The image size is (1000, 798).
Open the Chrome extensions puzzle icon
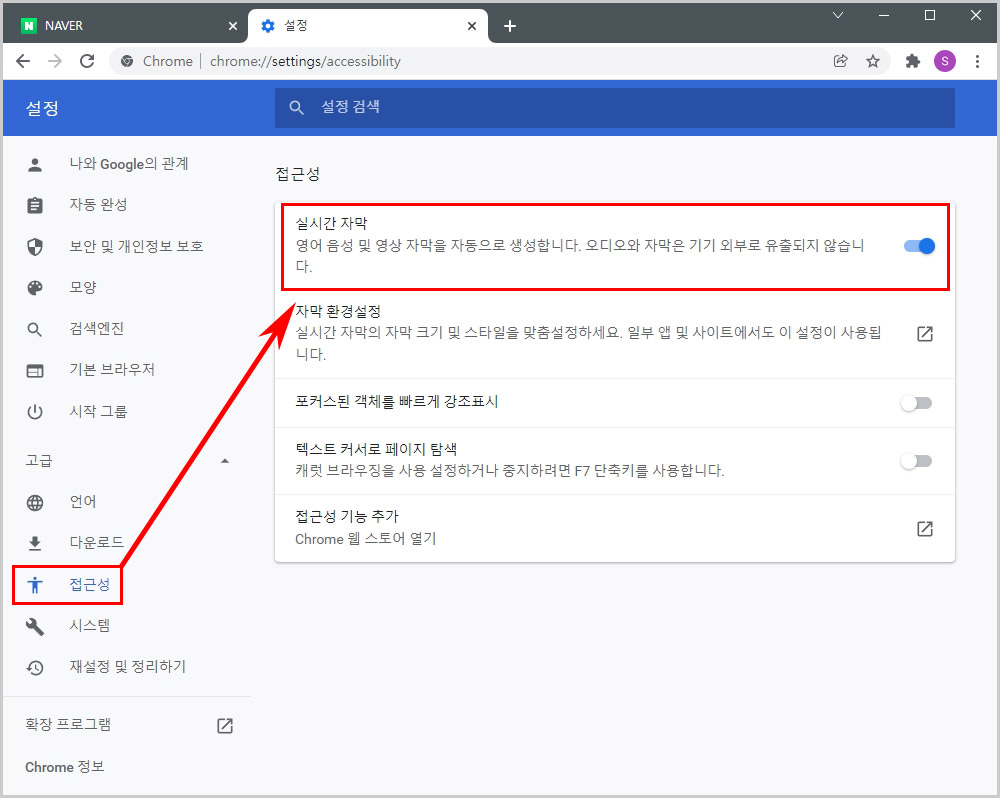coord(913,61)
